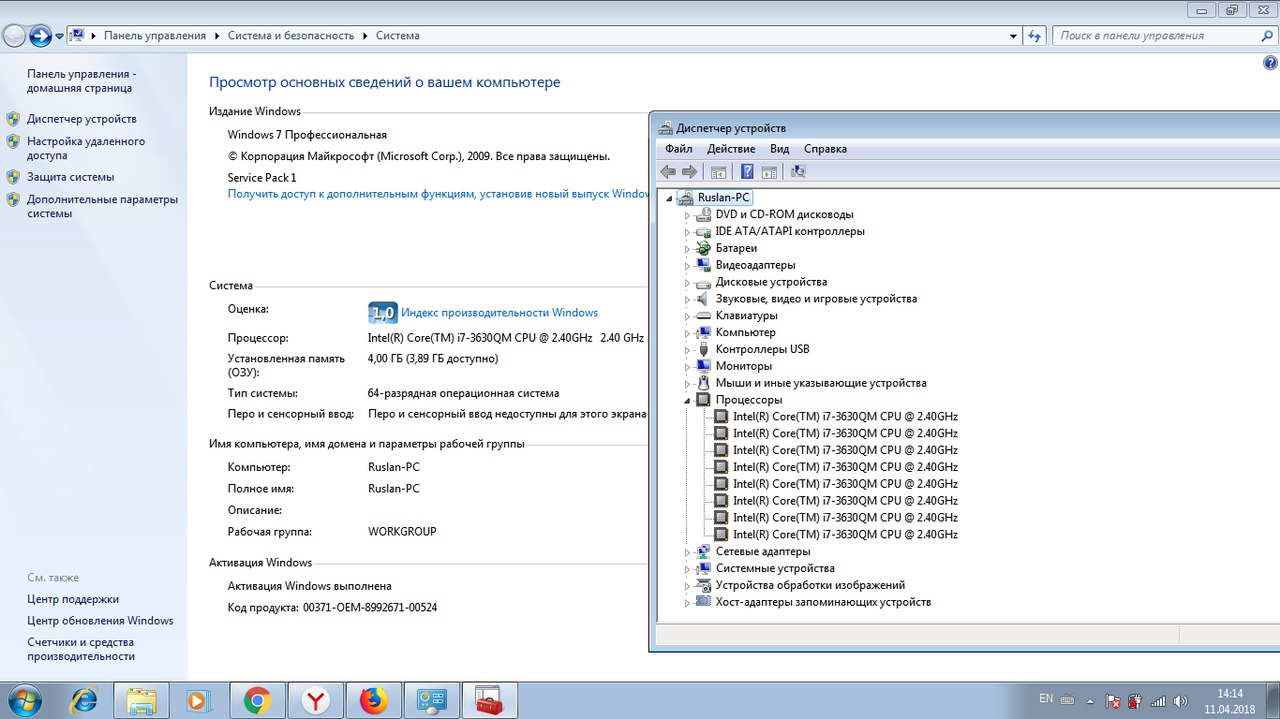Viewport: 1280px width, 719px height.
Task: Open Центр обновления Windows link
Action: pos(100,621)
